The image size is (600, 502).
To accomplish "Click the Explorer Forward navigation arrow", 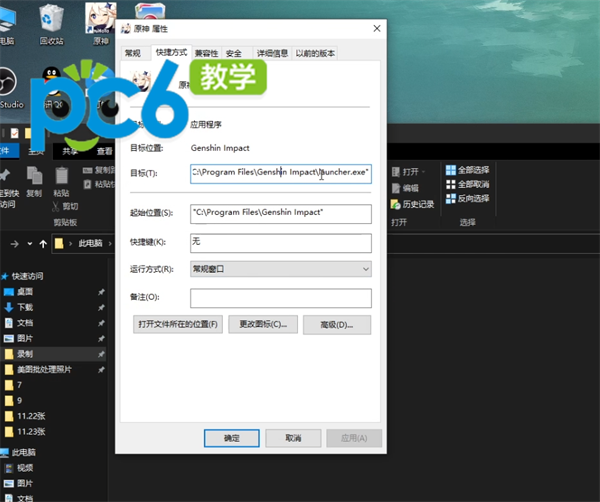I will [x=15, y=244].
